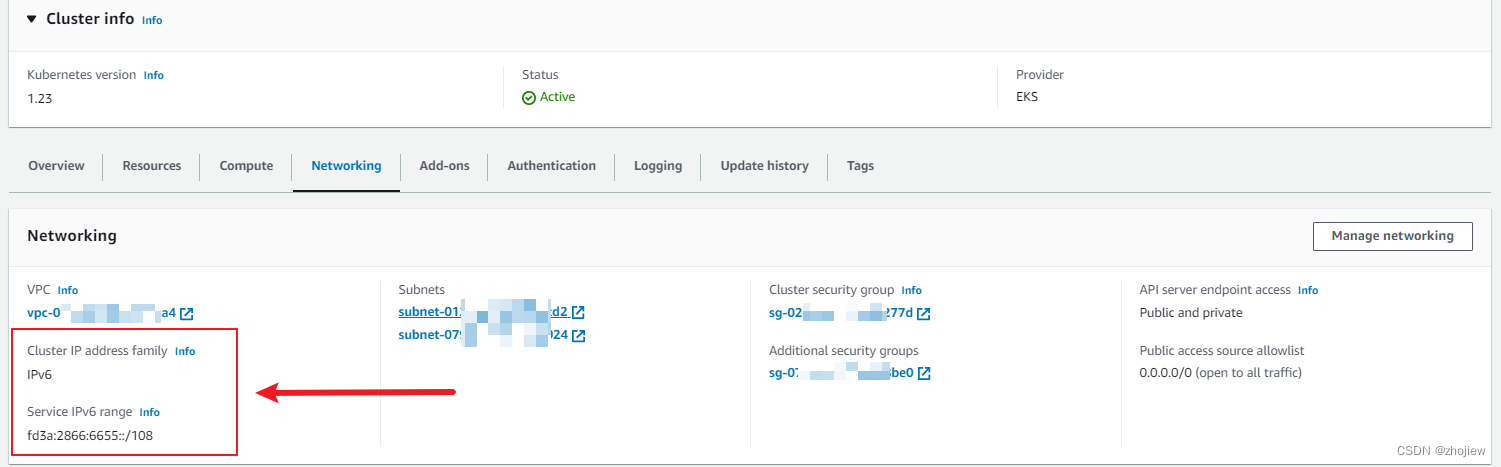Click the green Active status check icon
The image size is (1501, 467).
coord(529,97)
